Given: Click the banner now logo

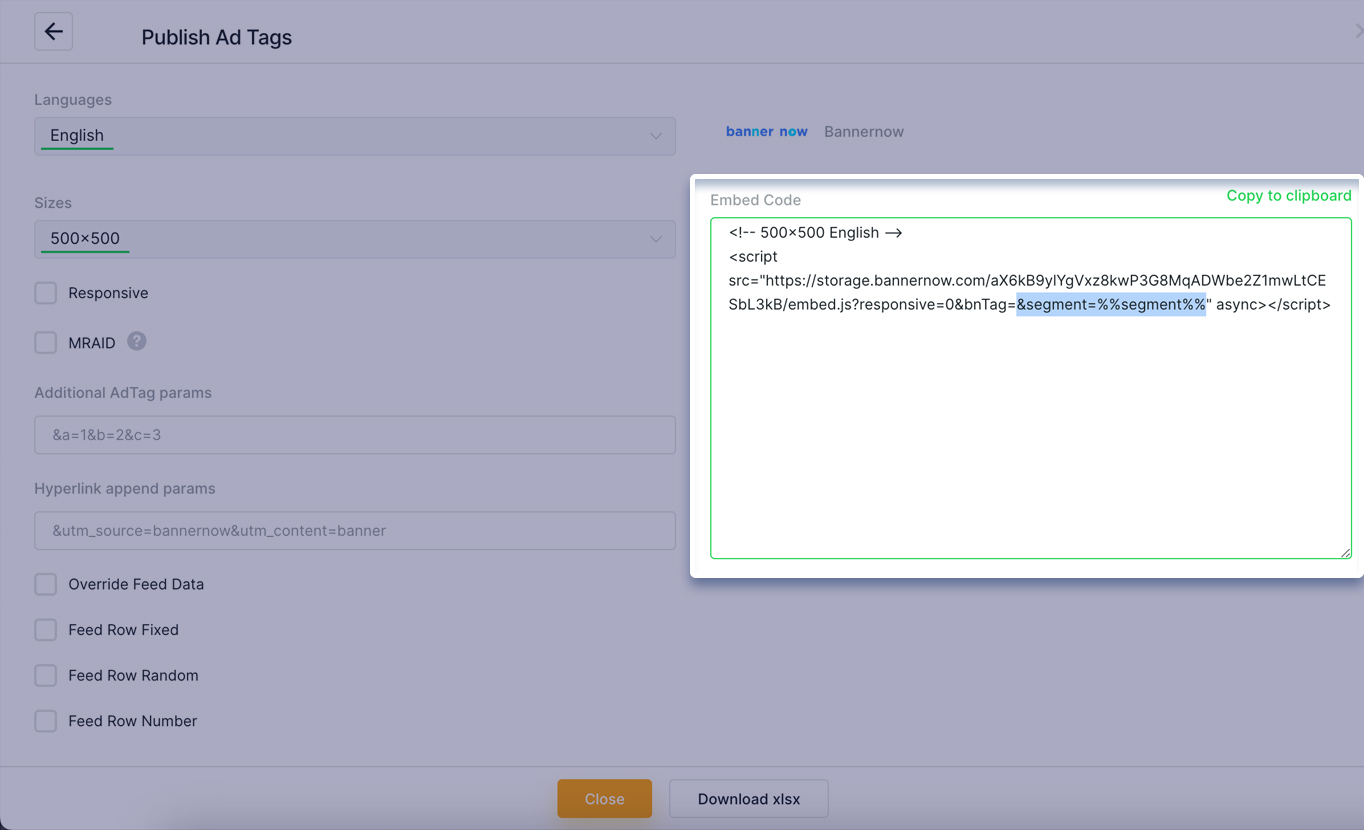Looking at the screenshot, I should tap(767, 131).
